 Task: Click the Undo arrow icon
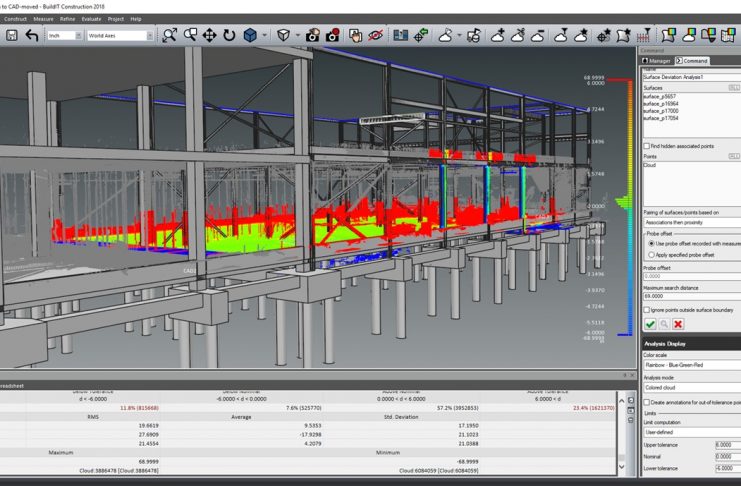pos(32,35)
